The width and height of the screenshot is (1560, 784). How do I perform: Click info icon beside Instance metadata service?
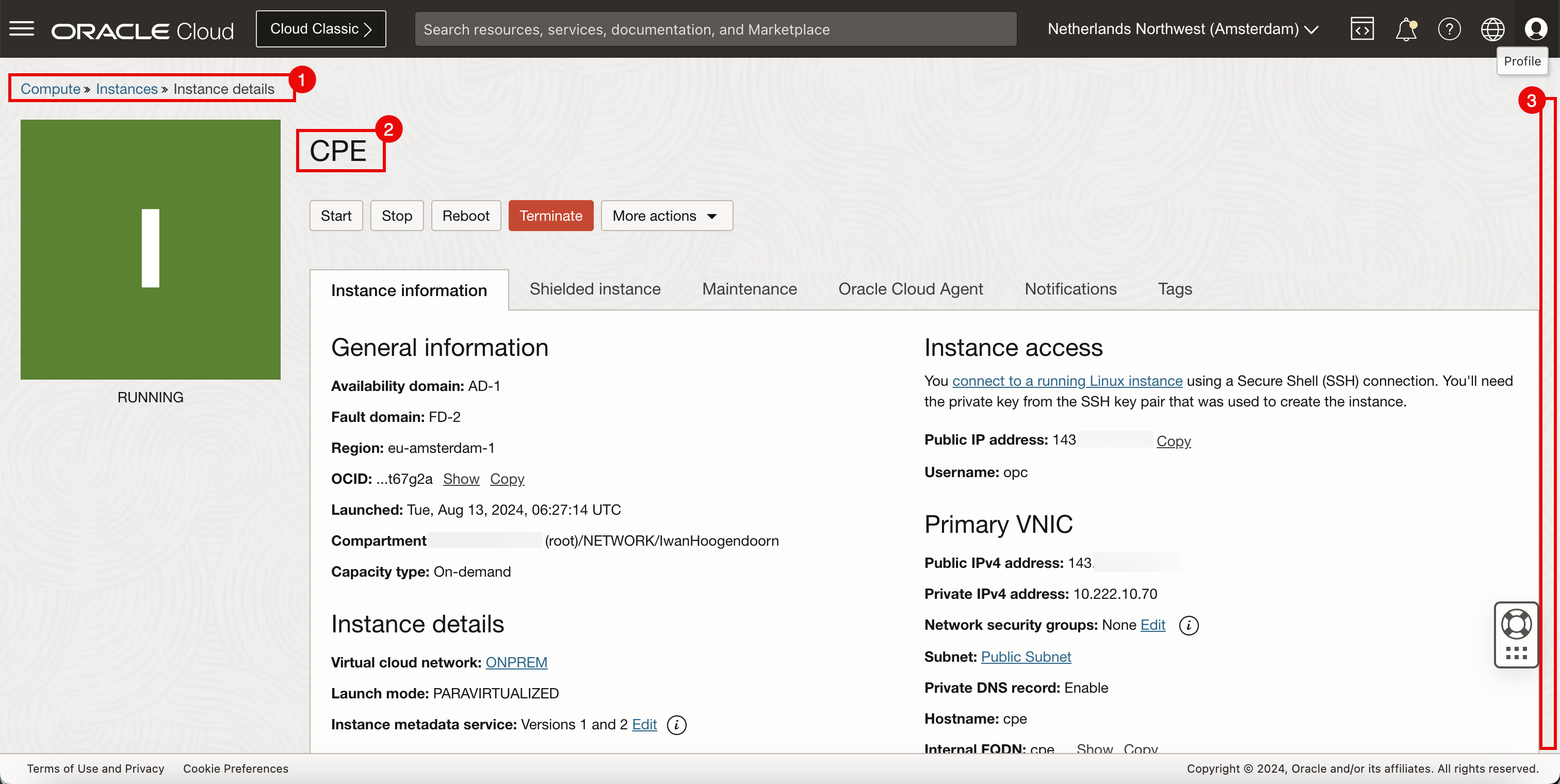pyautogui.click(x=676, y=725)
